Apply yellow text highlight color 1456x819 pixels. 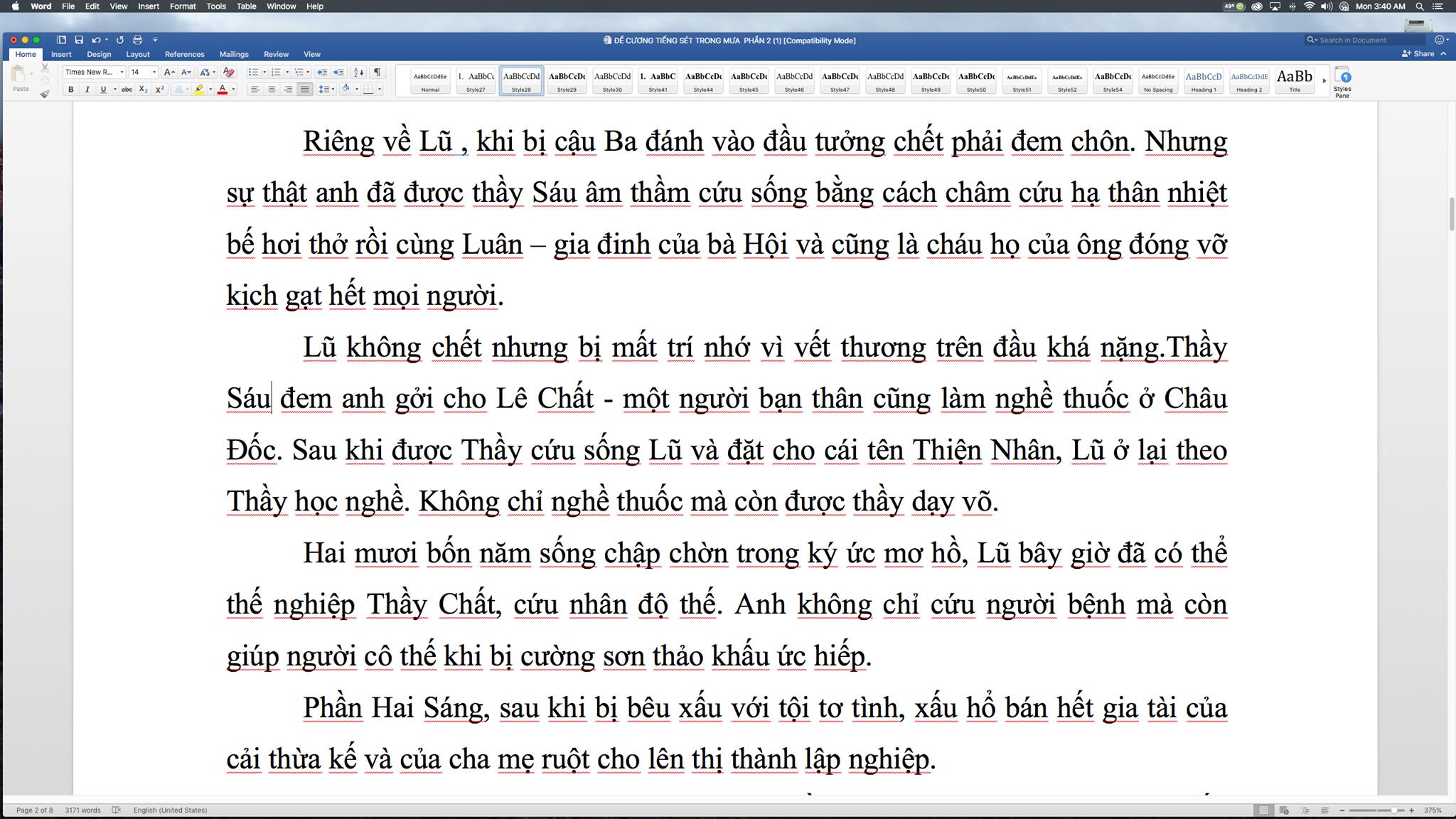(200, 90)
